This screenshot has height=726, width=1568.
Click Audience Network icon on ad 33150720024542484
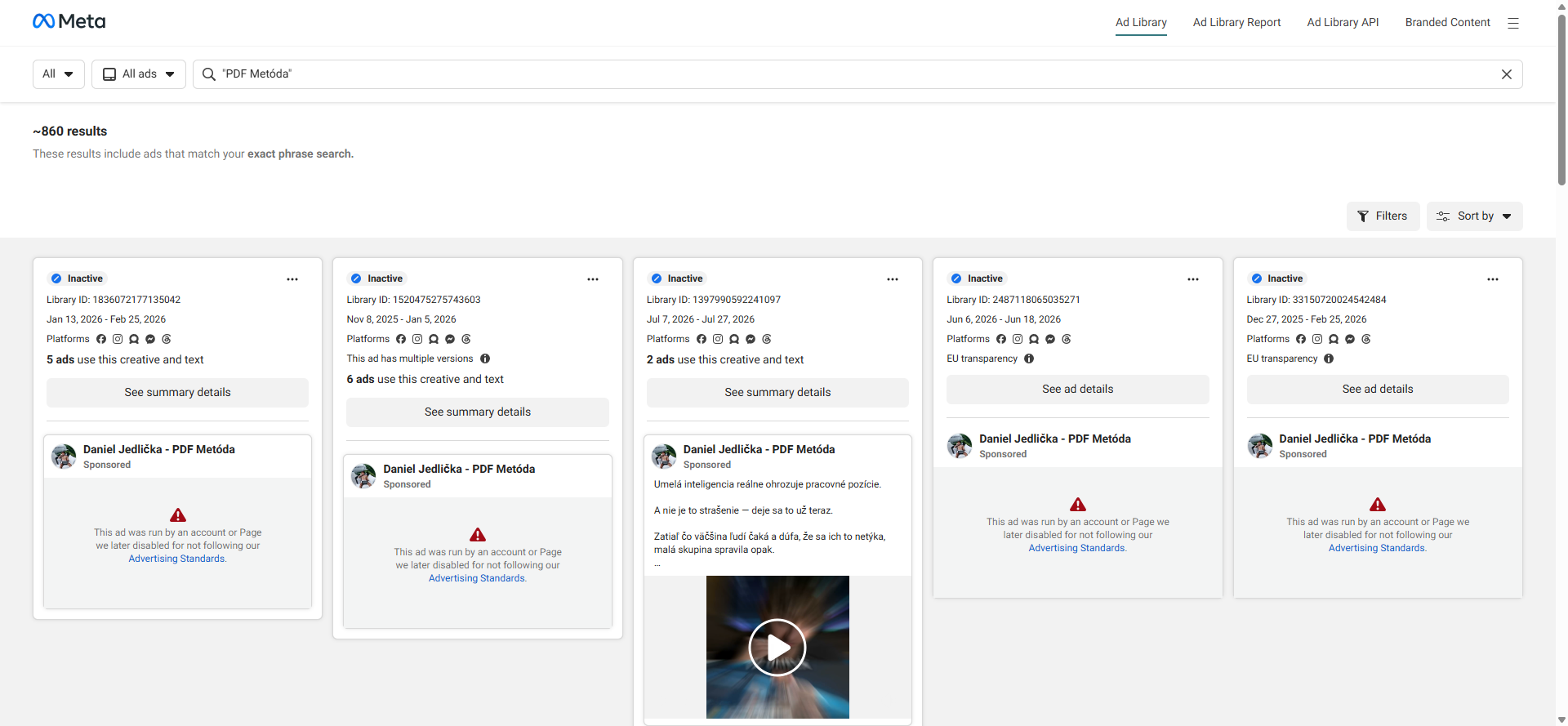pyautogui.click(x=1334, y=339)
